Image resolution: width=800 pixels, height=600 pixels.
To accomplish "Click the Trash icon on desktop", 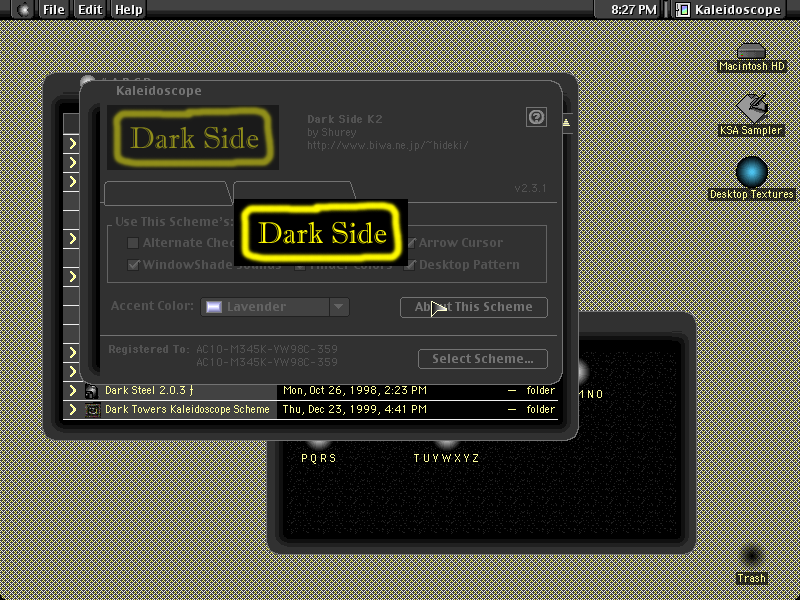I will (751, 557).
